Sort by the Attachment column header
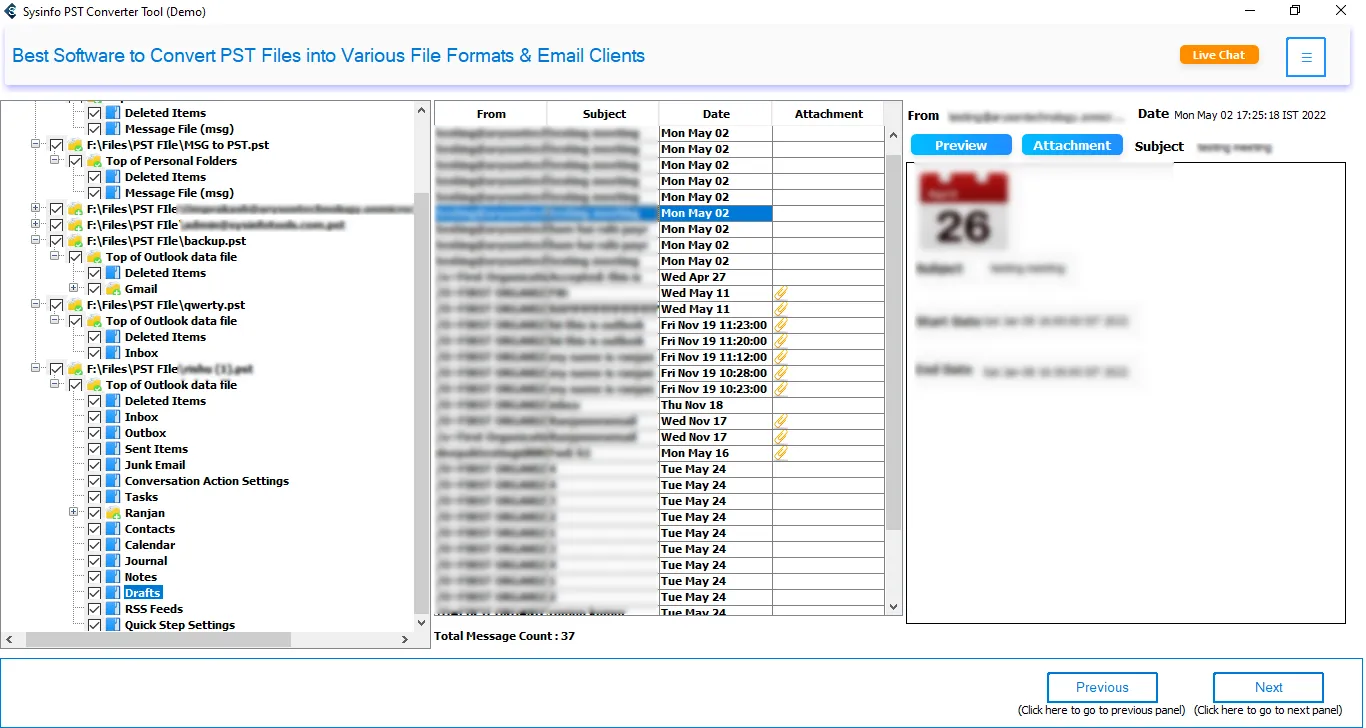The width and height of the screenshot is (1366, 728). click(829, 114)
